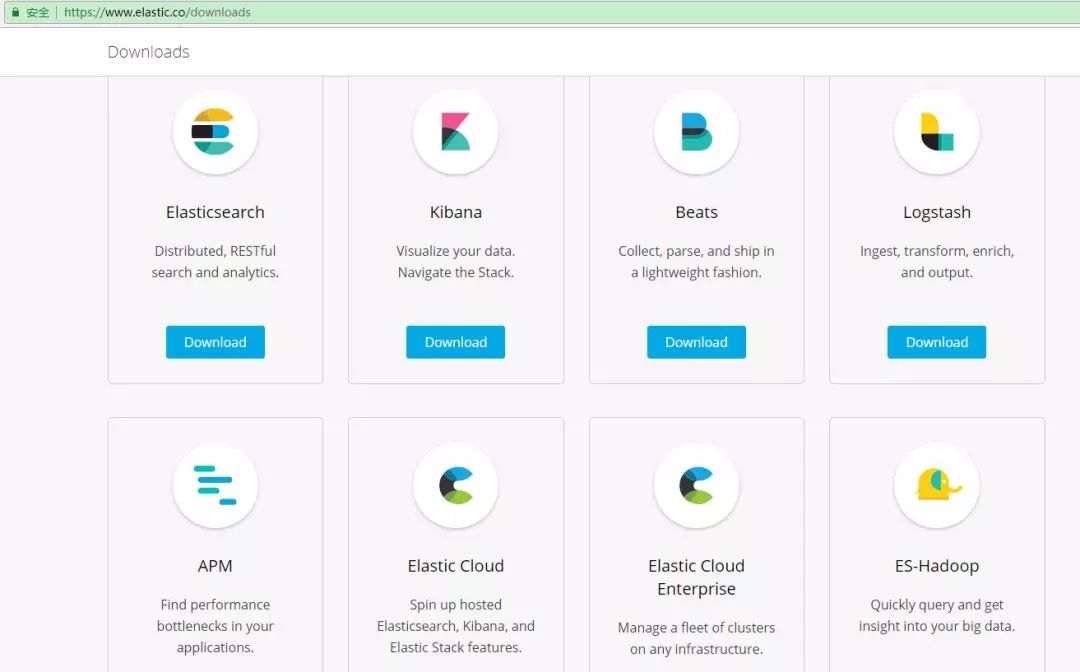Click the Kibana product logo
The height and width of the screenshot is (672, 1080).
[455, 132]
